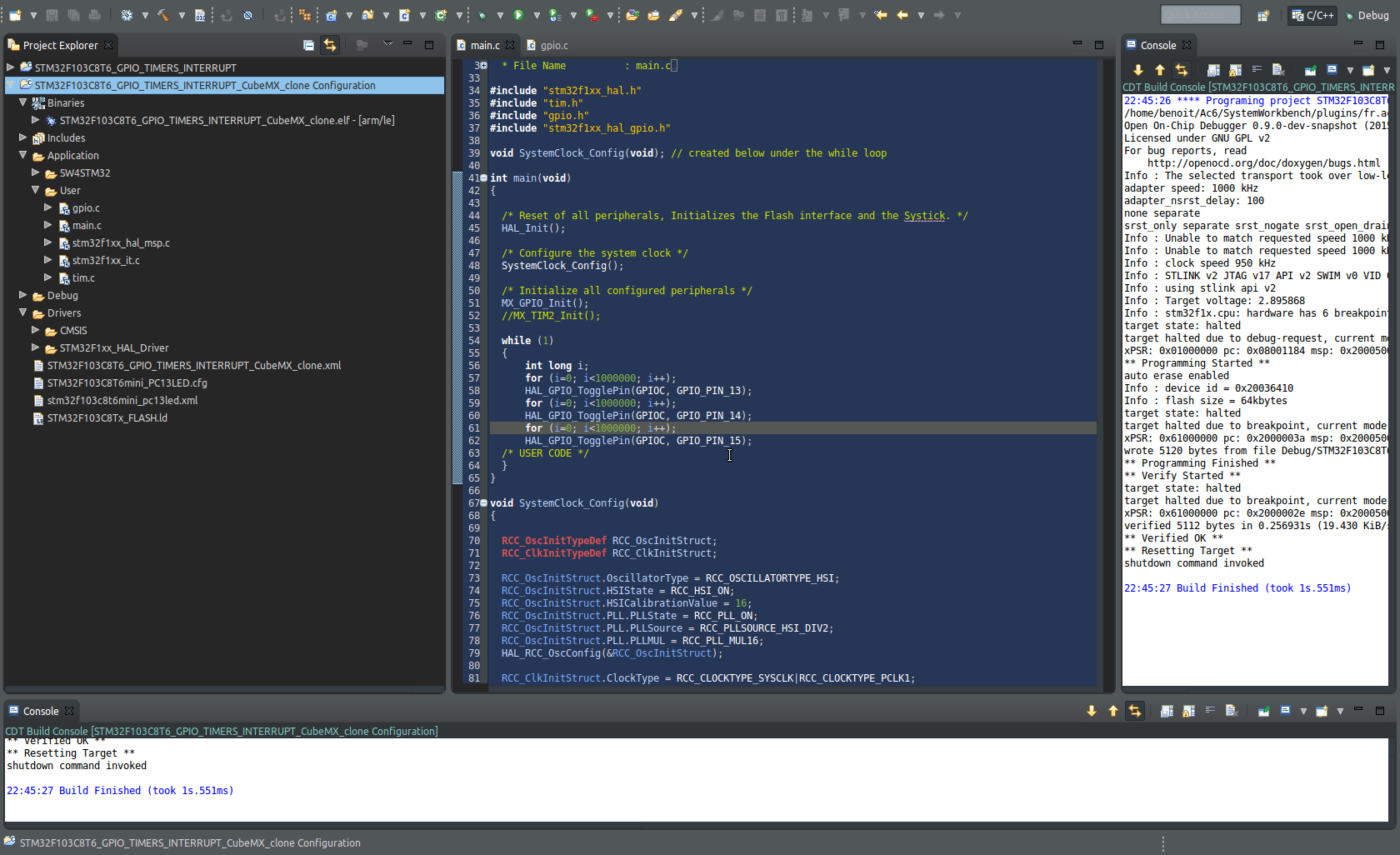Toggle scroll lock in bottom console
Viewport: 1400px width, 855px height.
tap(1188, 711)
